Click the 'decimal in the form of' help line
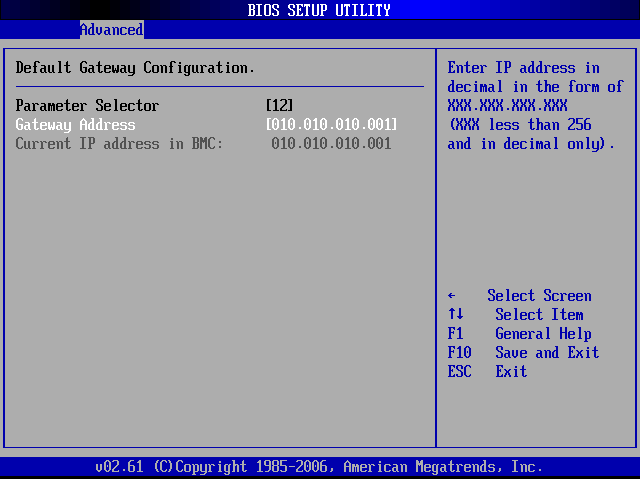This screenshot has height=479, width=640. 535,86
